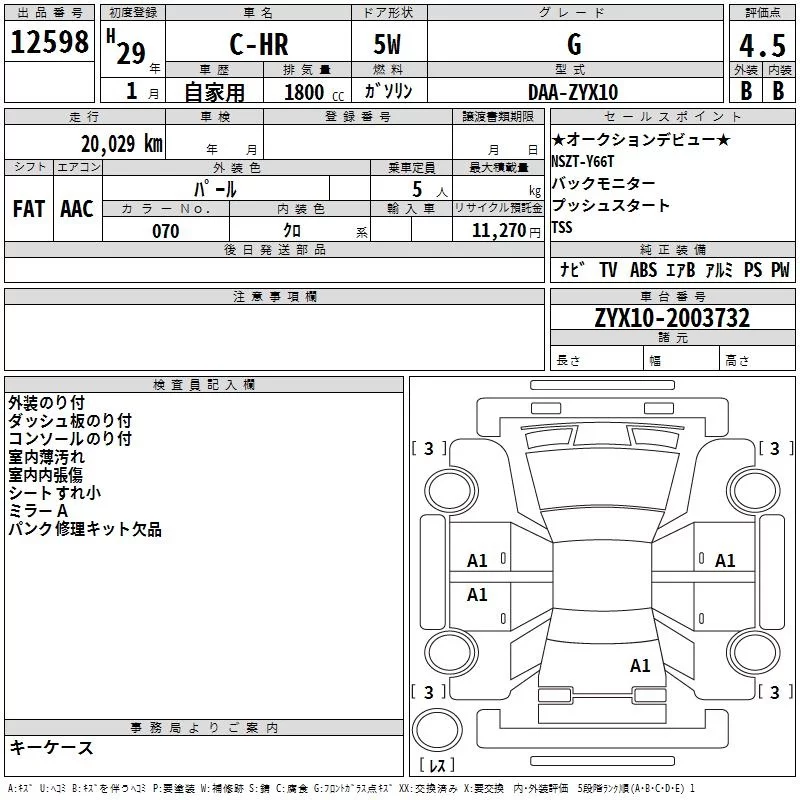
Task: Click the inspector note パンク修理キット欠品
Action: point(85,529)
